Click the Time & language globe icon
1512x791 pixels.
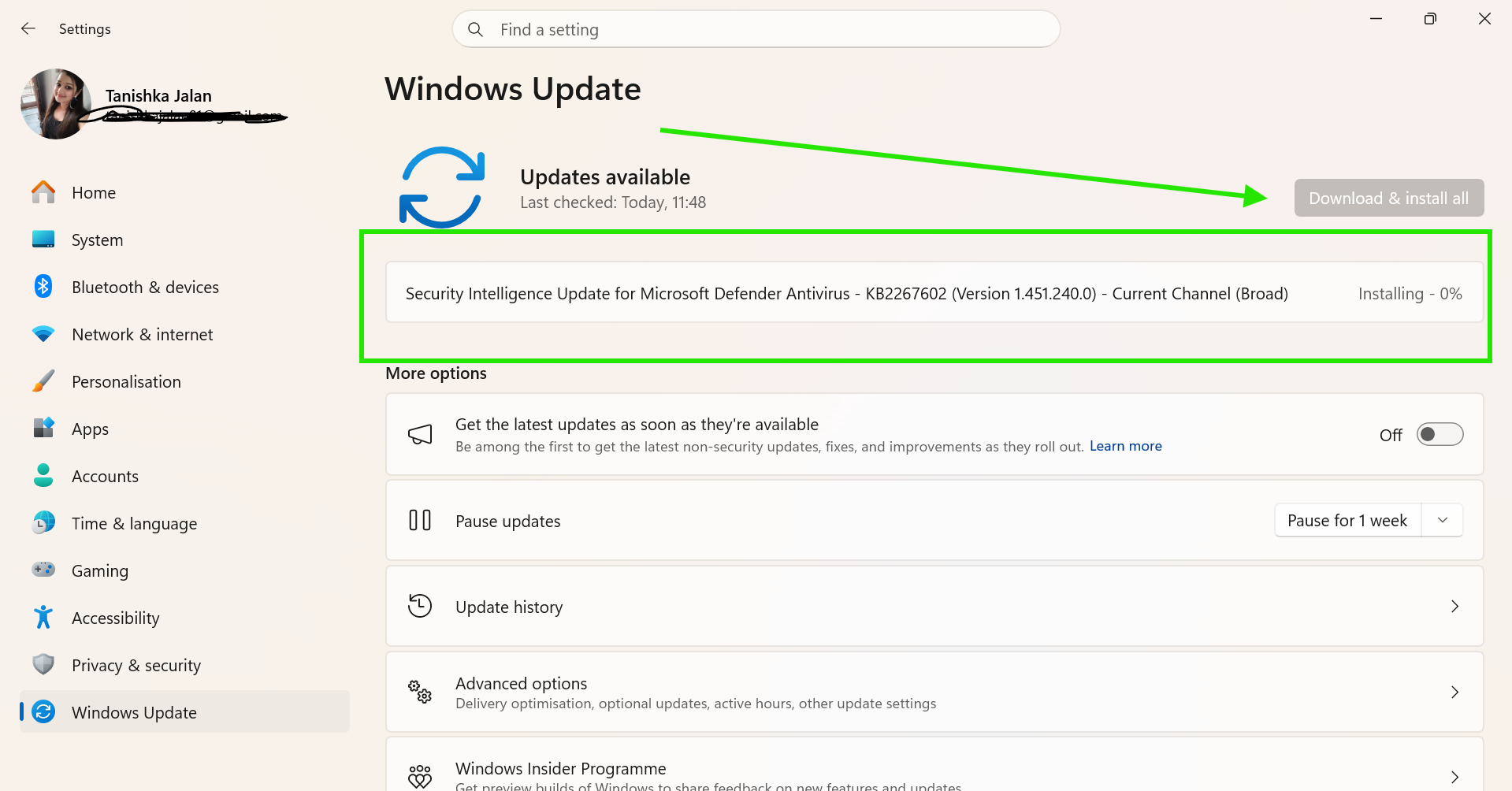[x=43, y=522]
